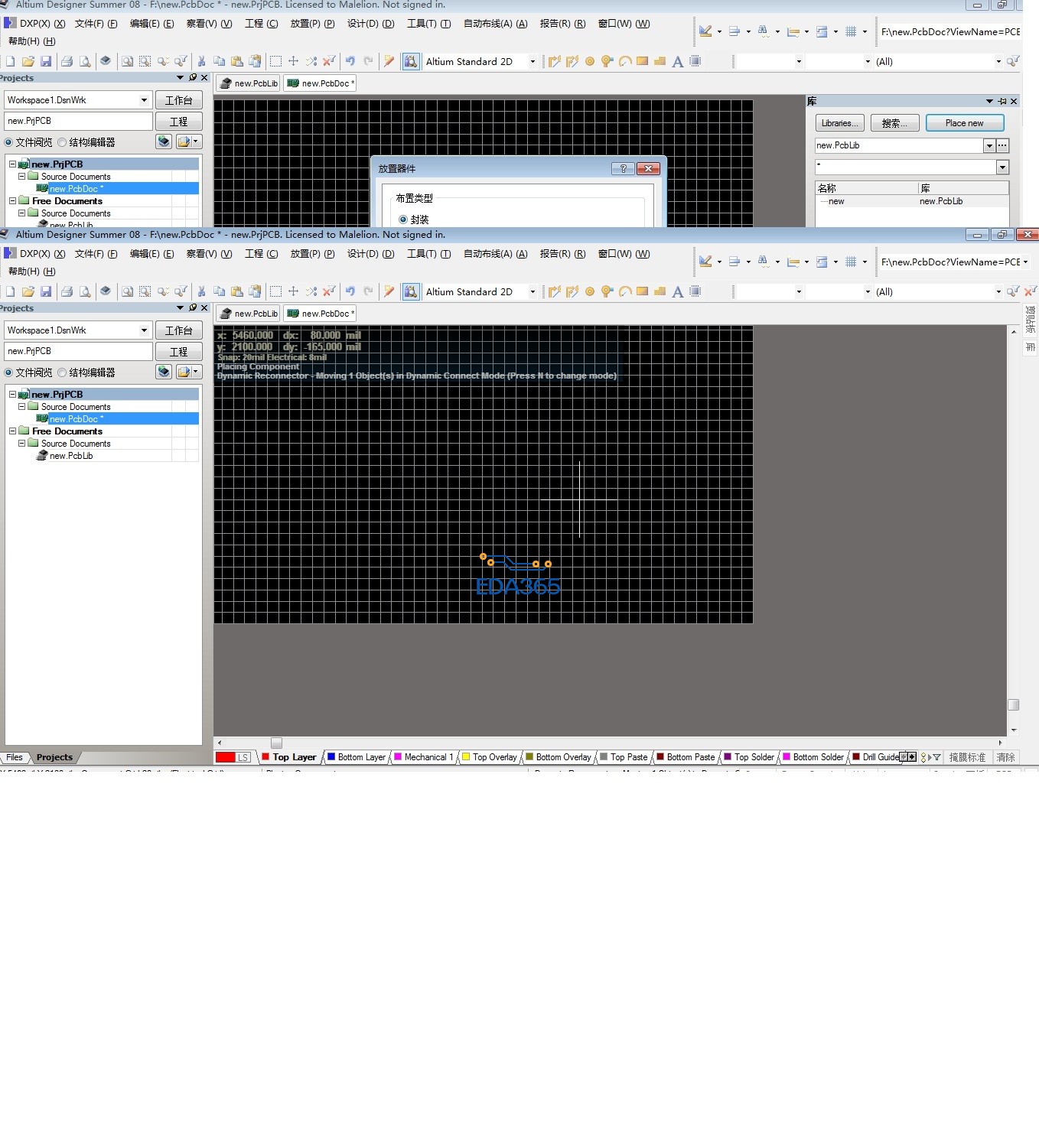Select 文件阅览 radio button in front window Projects panel

pos(9,372)
